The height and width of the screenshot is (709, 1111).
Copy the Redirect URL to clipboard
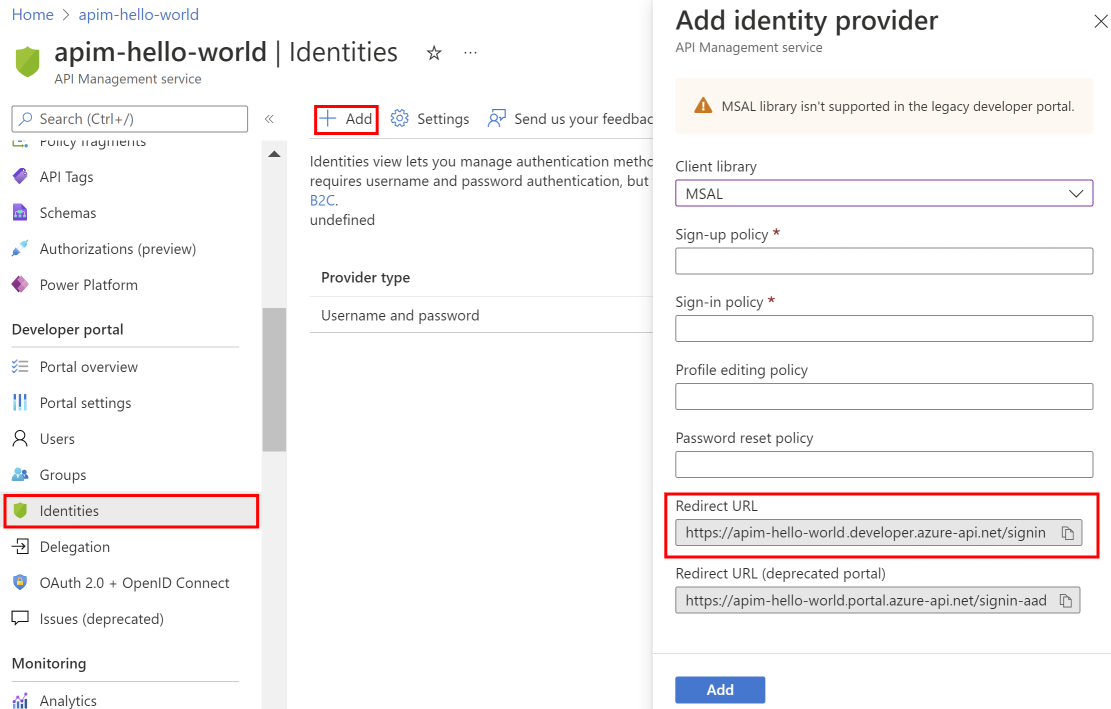coord(1067,533)
